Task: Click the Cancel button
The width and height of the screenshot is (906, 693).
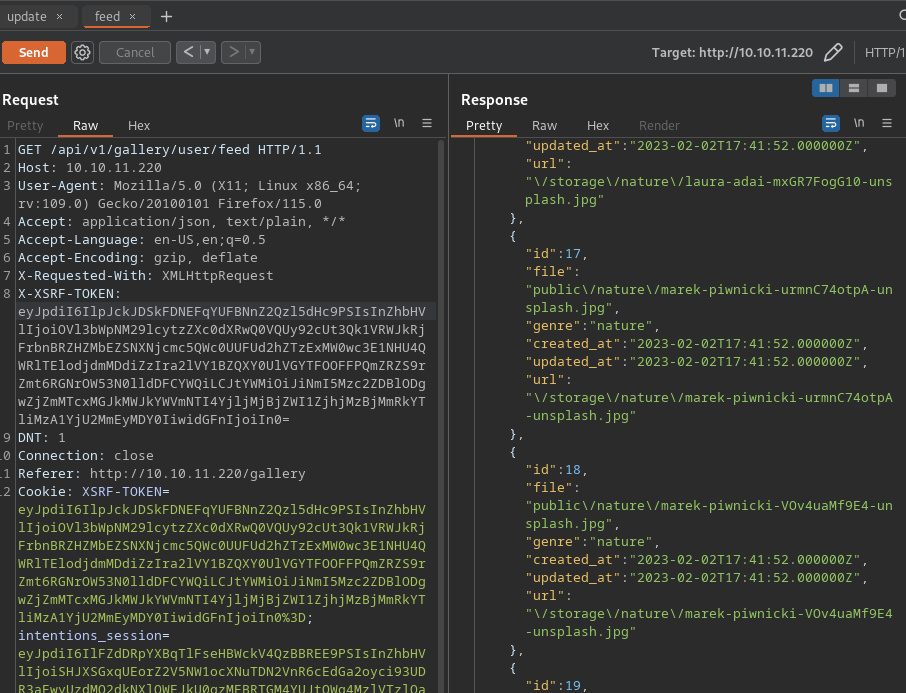Action: [135, 52]
